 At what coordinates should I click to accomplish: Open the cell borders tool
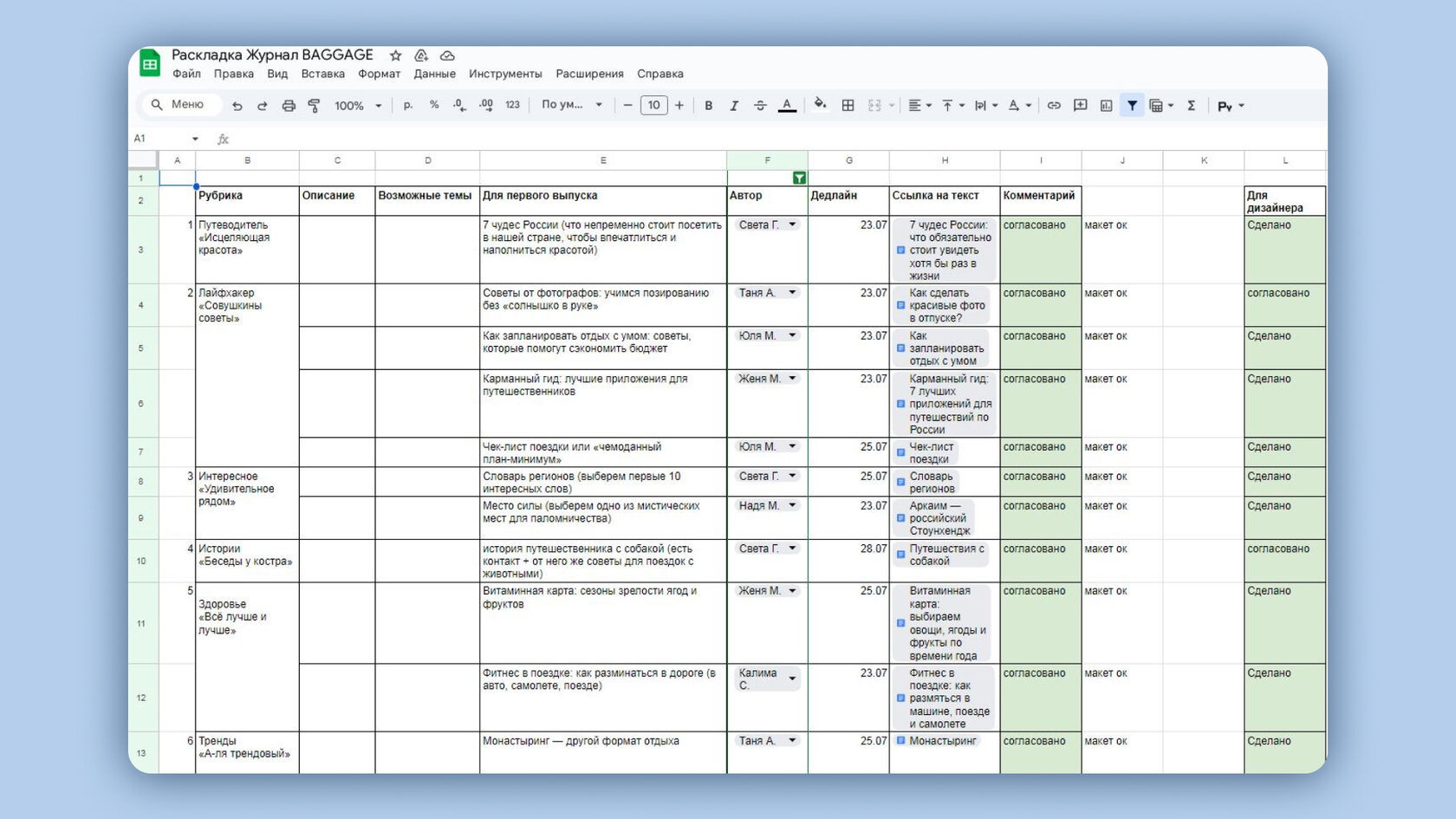(x=848, y=106)
